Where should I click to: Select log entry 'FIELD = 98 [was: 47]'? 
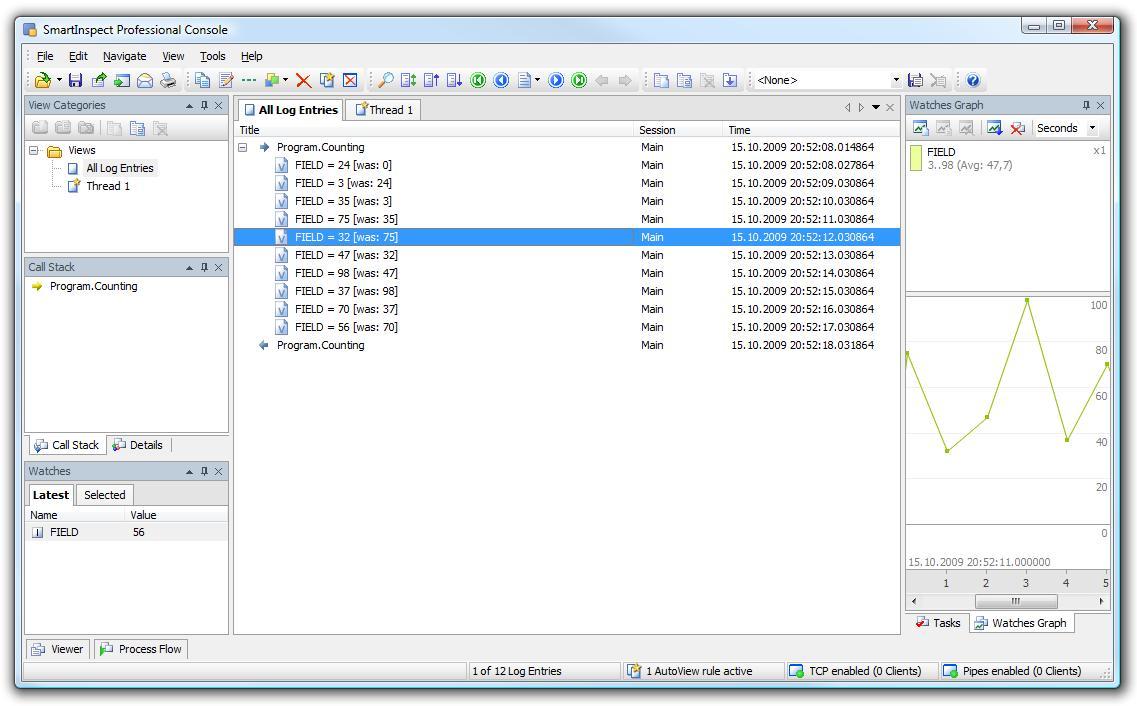pos(566,273)
